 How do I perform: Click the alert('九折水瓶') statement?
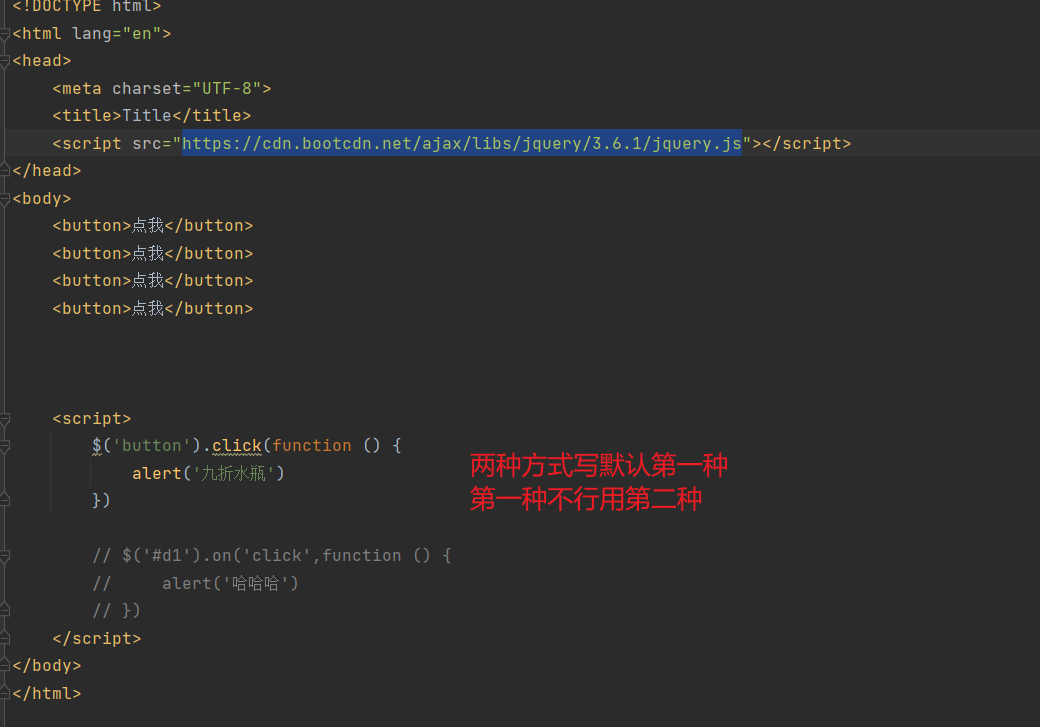(x=208, y=474)
